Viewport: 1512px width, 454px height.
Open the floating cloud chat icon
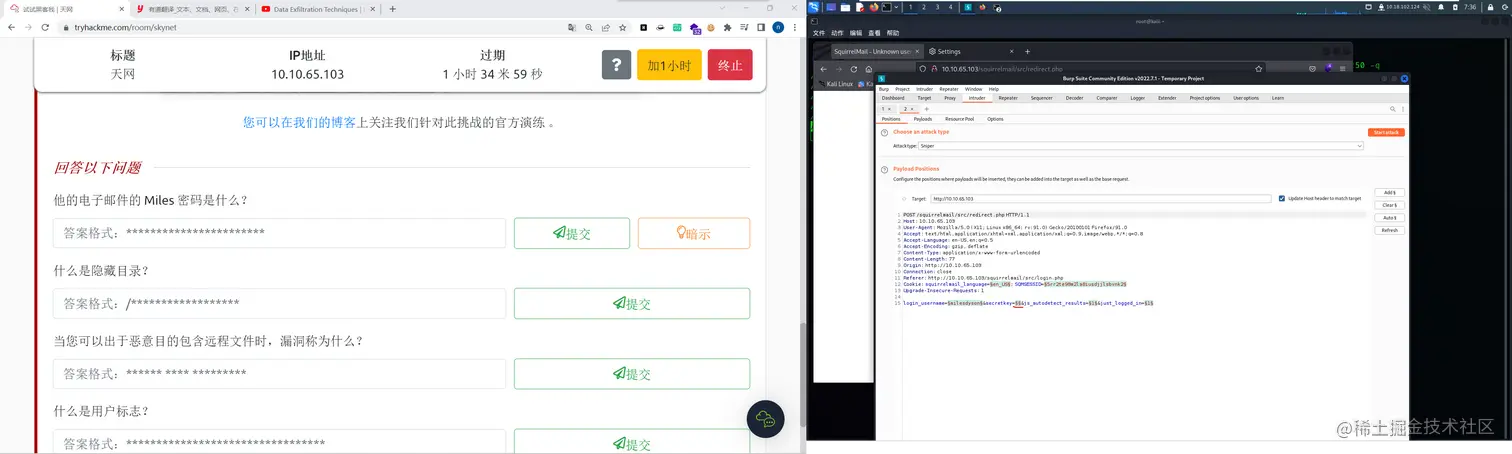click(768, 419)
